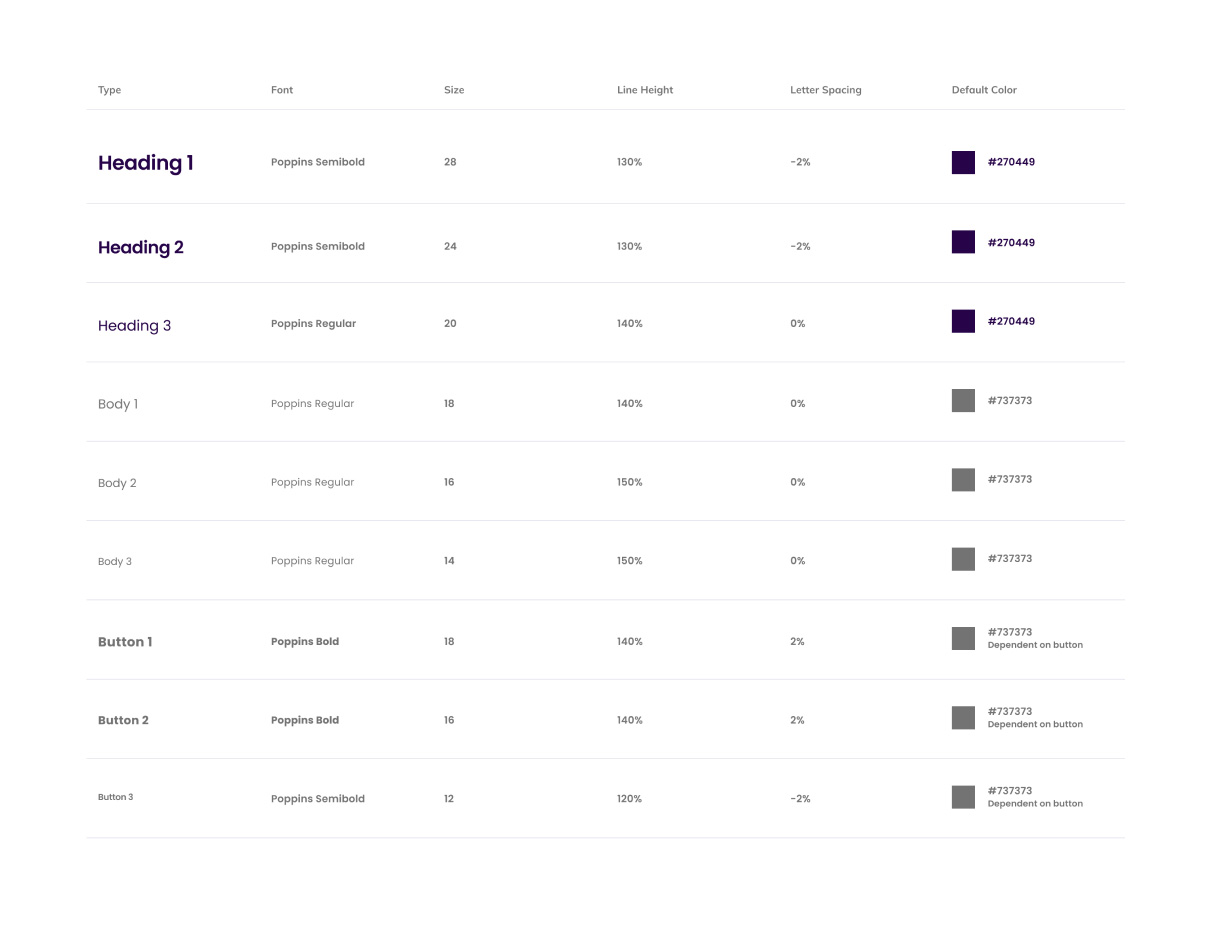
Task: Select the size value "14"
Action: [449, 561]
